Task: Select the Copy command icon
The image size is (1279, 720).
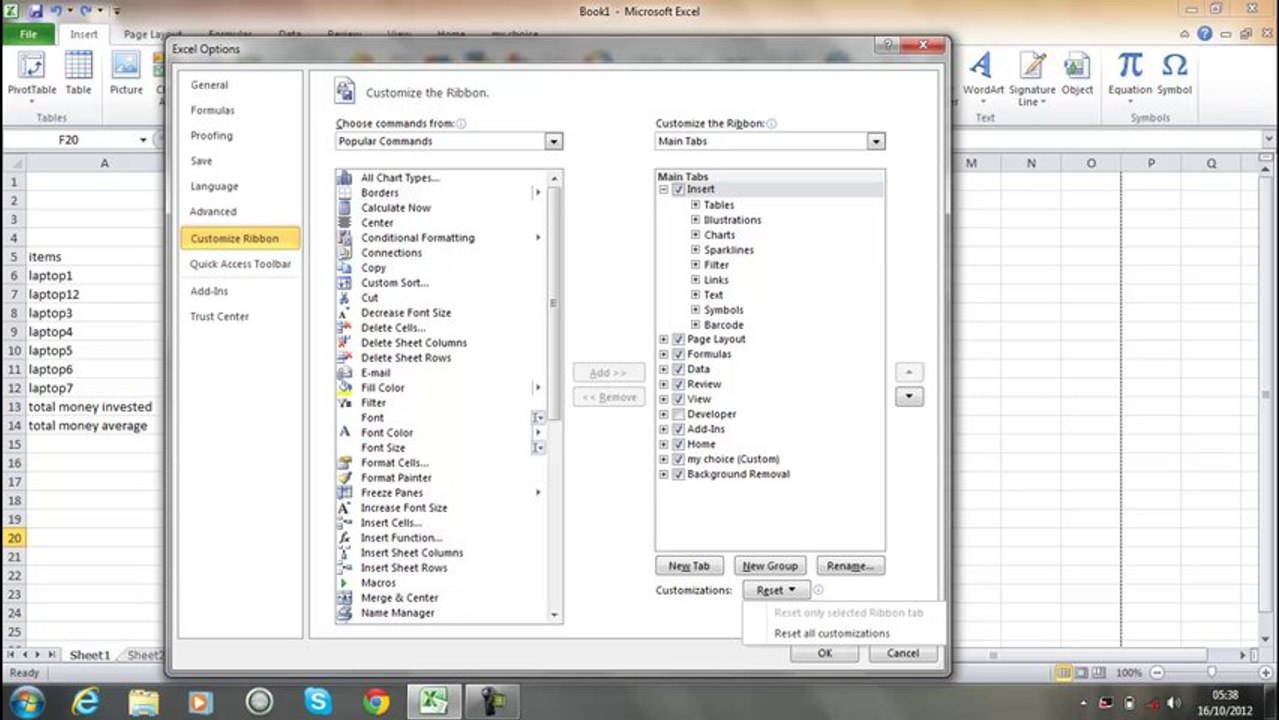Action: click(x=345, y=268)
